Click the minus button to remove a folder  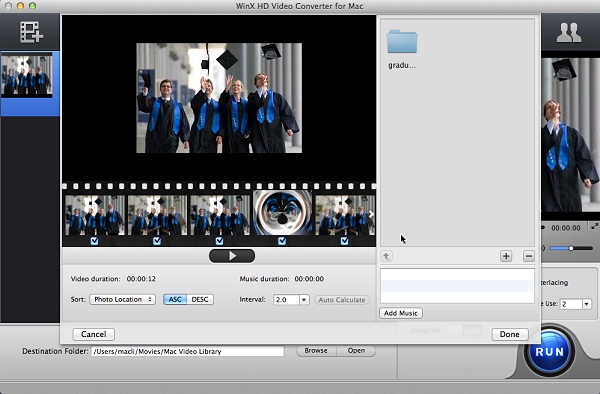click(528, 256)
